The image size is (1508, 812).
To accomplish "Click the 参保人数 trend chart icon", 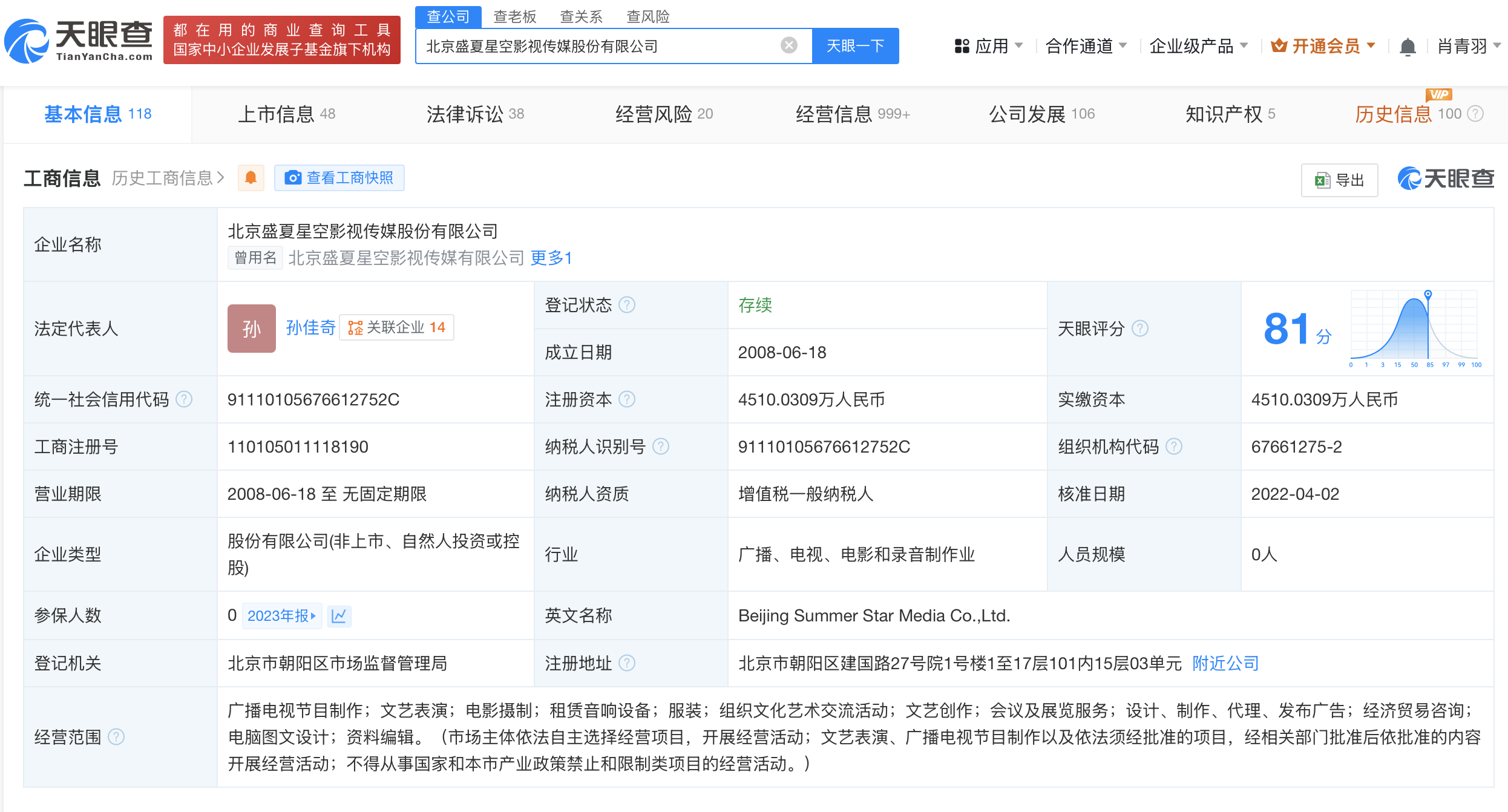I will coord(339,616).
